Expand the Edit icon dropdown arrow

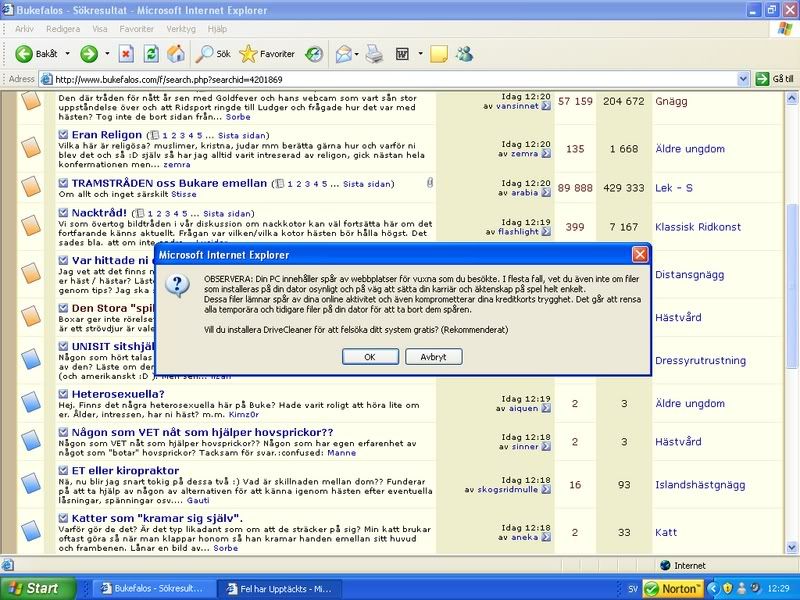(420, 54)
